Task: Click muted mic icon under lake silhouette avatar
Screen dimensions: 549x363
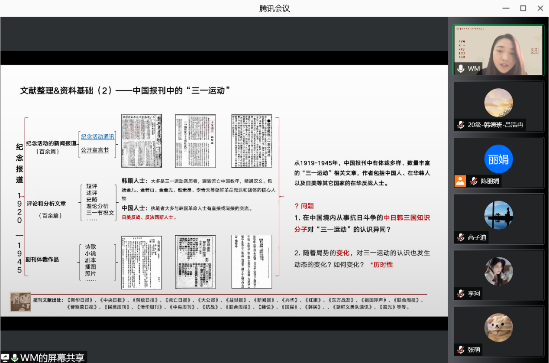Action: pos(461,237)
